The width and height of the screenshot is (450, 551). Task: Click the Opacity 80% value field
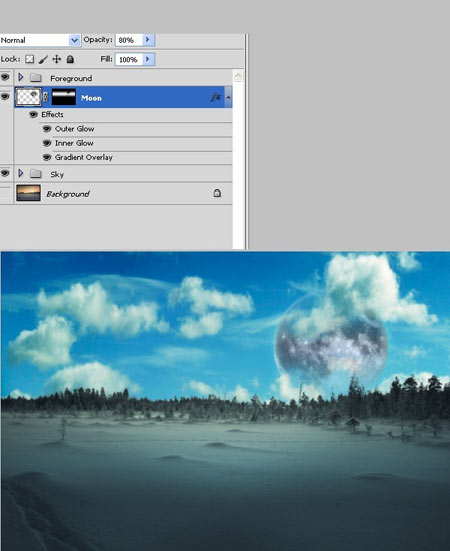click(129, 40)
